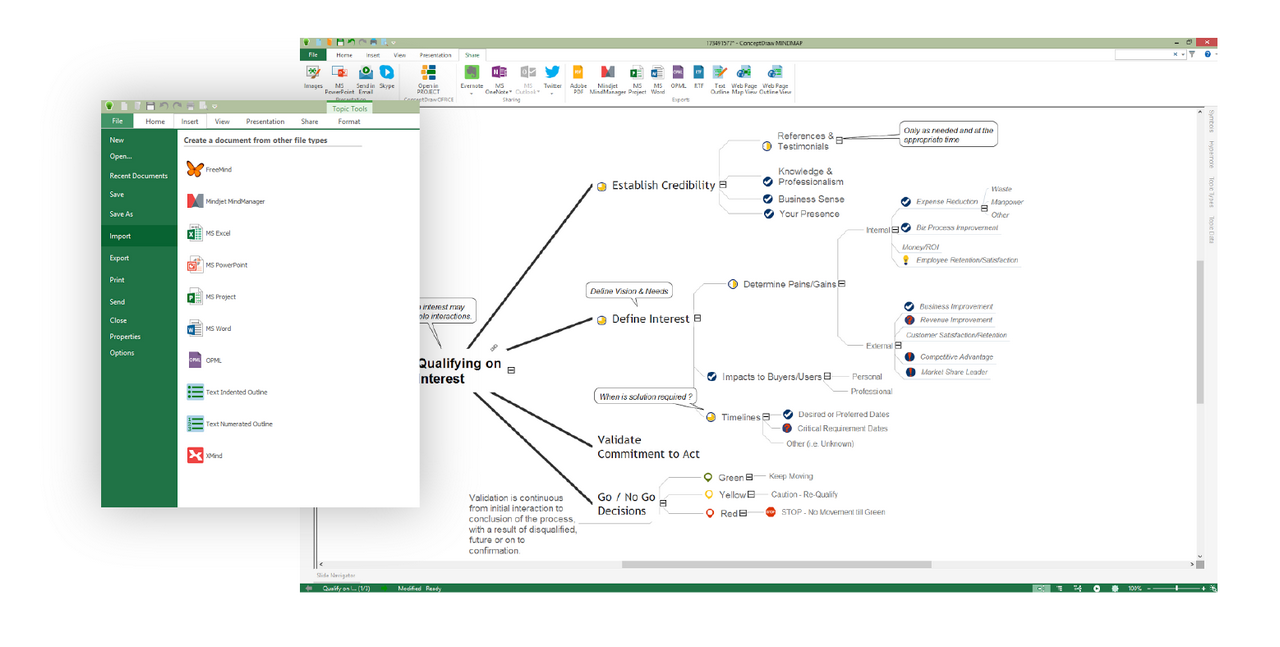Open Home tab in main window

pyautogui.click(x=344, y=55)
